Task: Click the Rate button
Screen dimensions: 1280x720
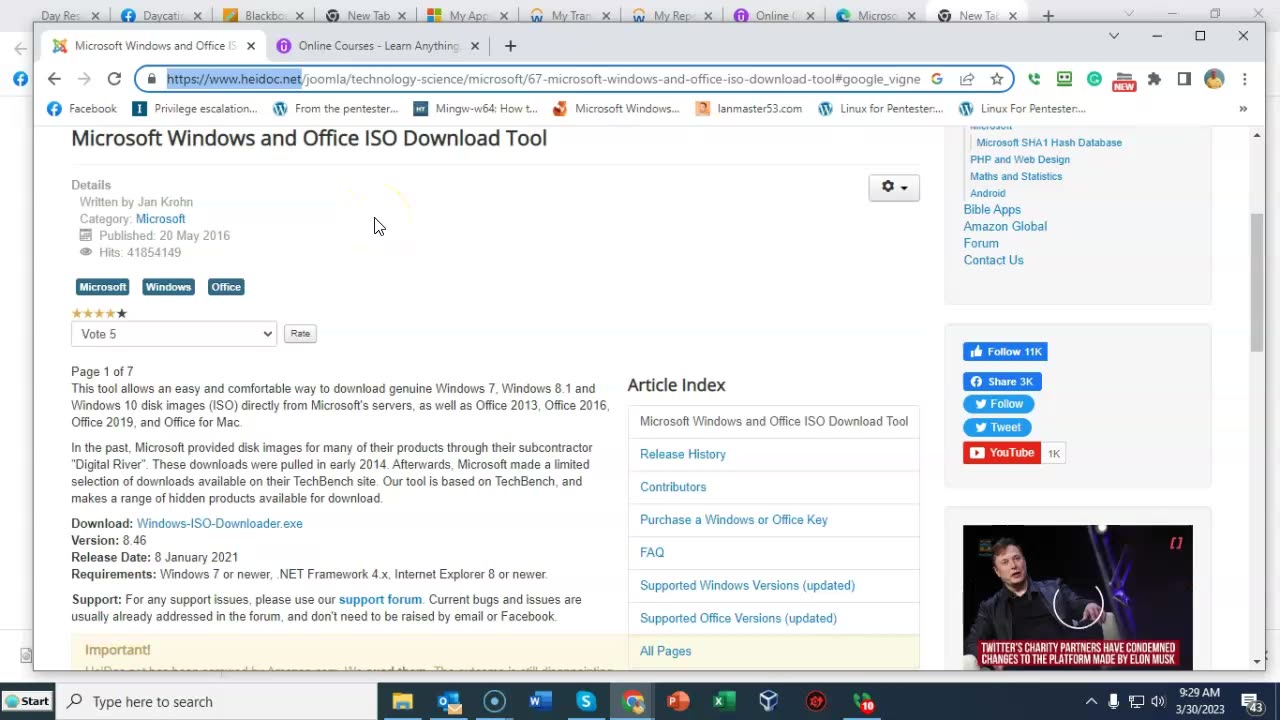Action: (x=300, y=333)
